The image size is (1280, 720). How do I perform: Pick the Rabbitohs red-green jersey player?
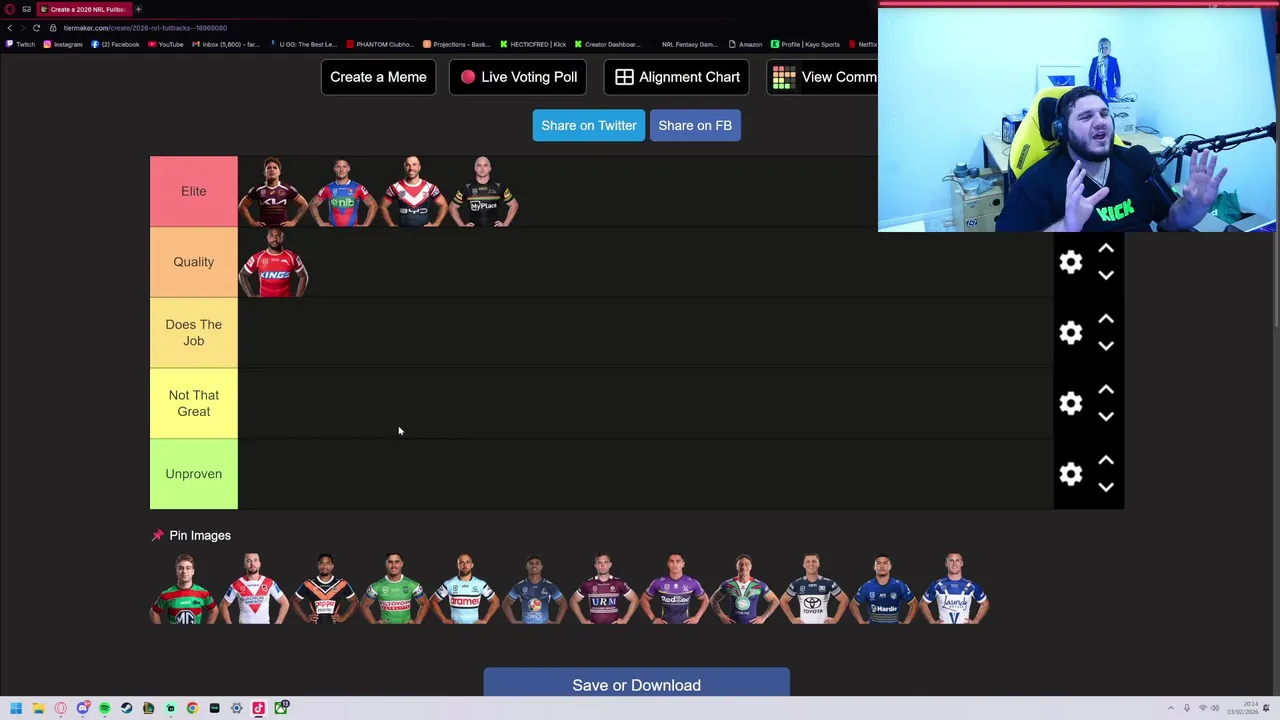coord(185,589)
